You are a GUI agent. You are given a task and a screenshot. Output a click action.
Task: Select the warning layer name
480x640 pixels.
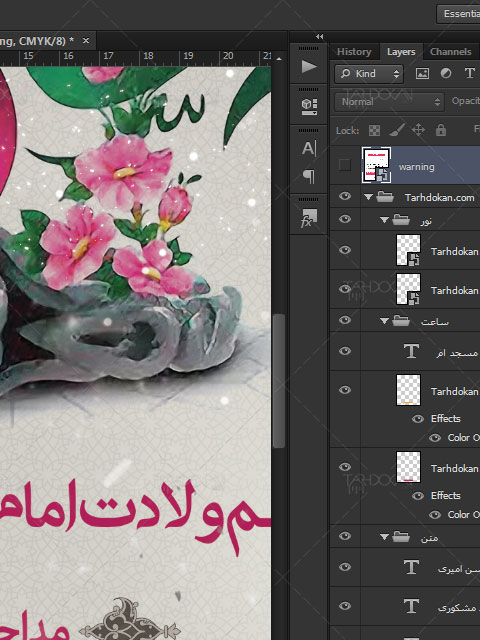point(417,167)
